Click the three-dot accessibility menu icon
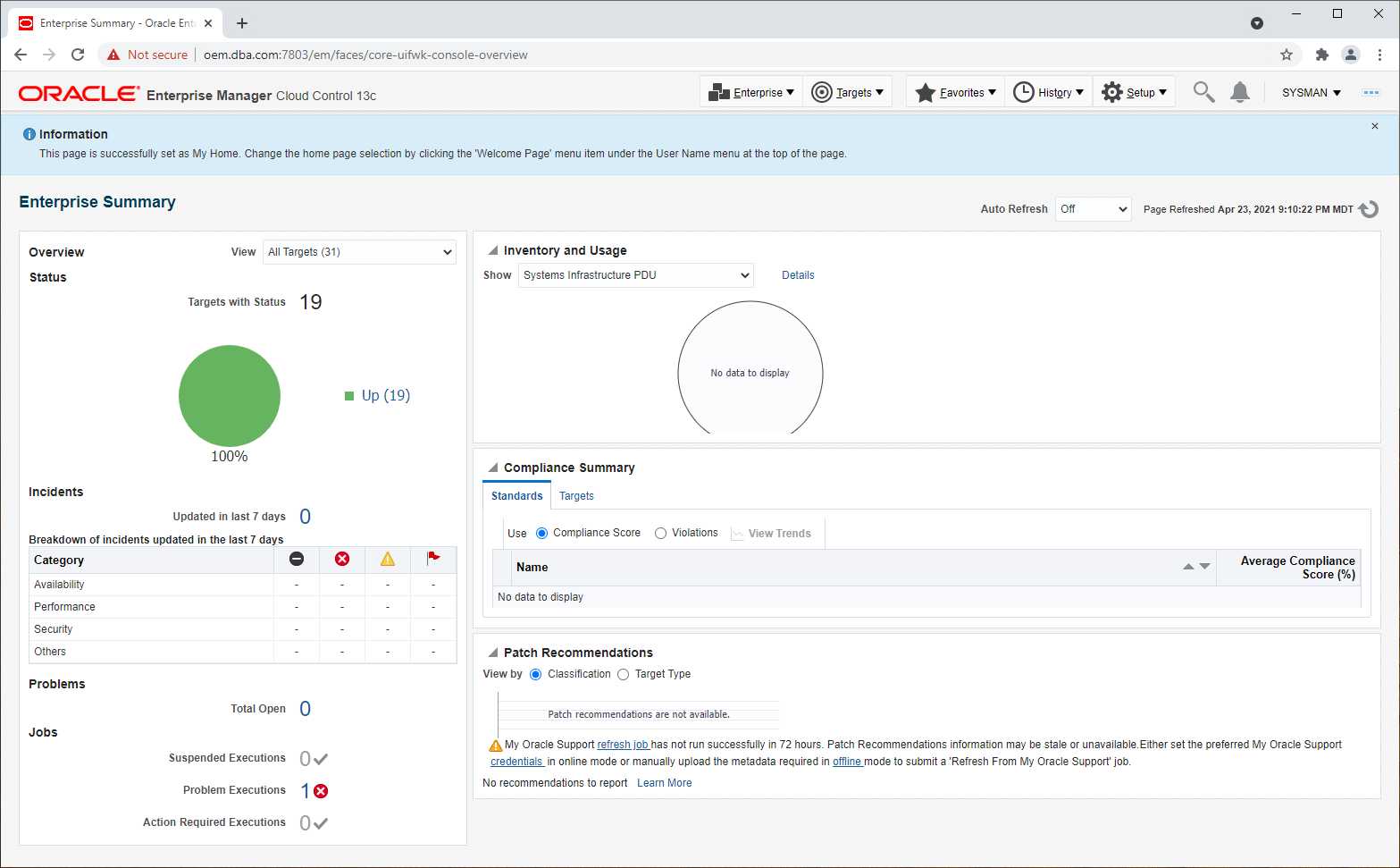 (1371, 92)
